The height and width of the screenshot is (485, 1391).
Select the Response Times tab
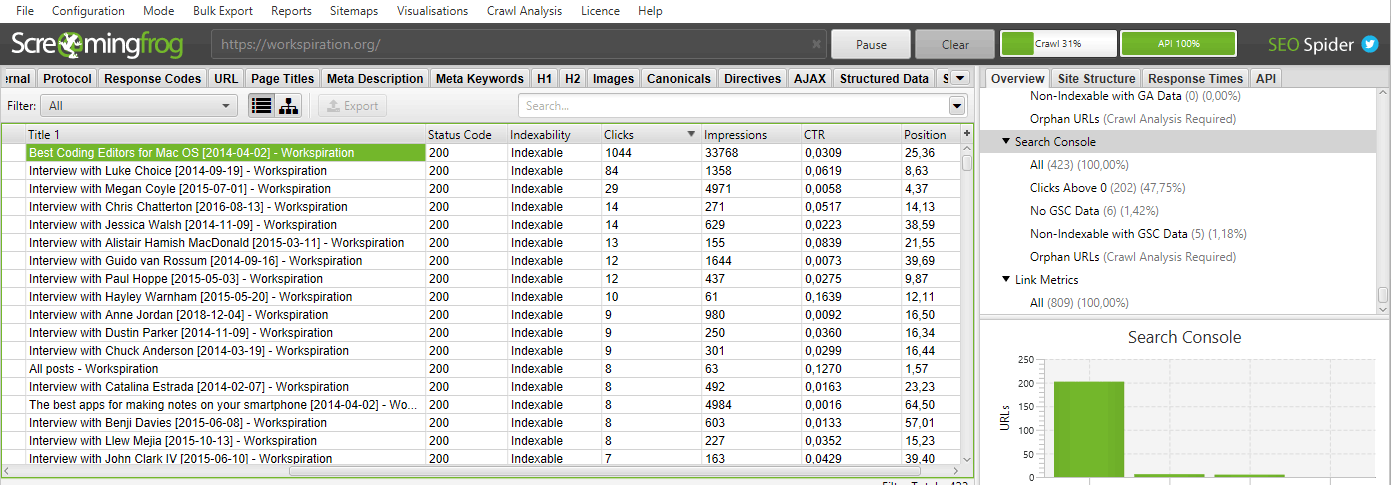[1195, 78]
